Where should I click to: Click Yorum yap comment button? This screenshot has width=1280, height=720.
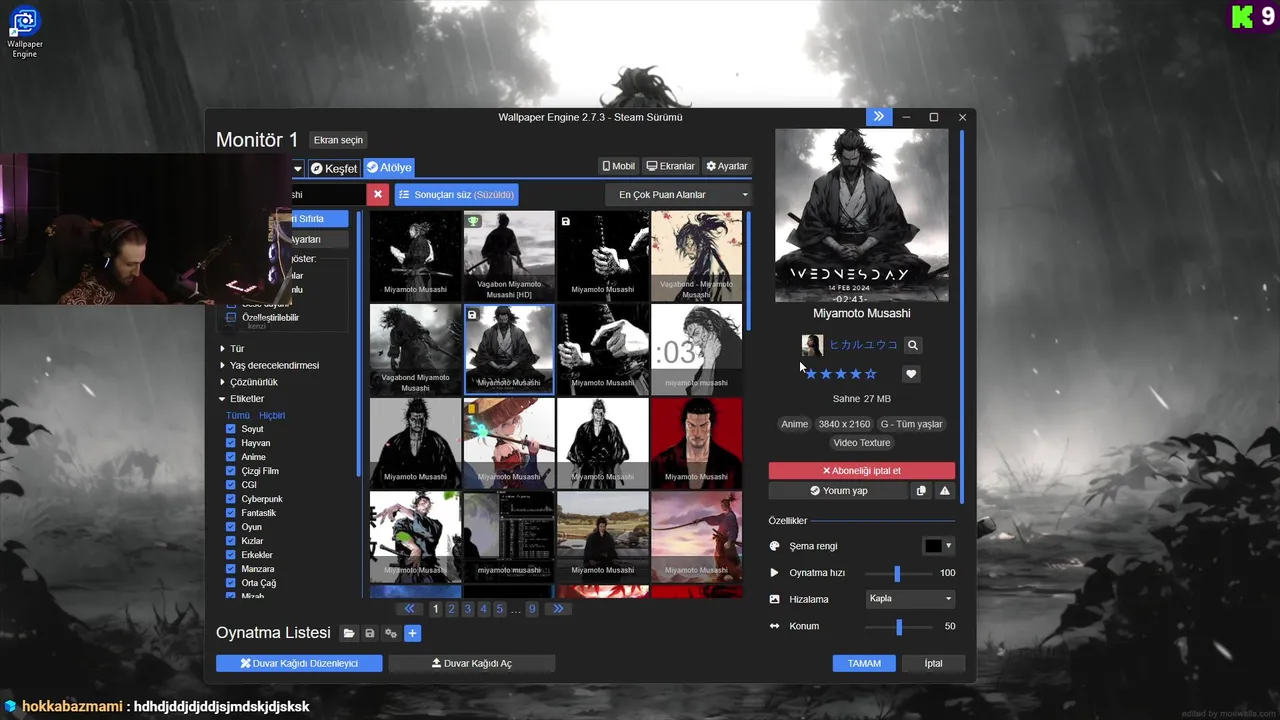(838, 491)
